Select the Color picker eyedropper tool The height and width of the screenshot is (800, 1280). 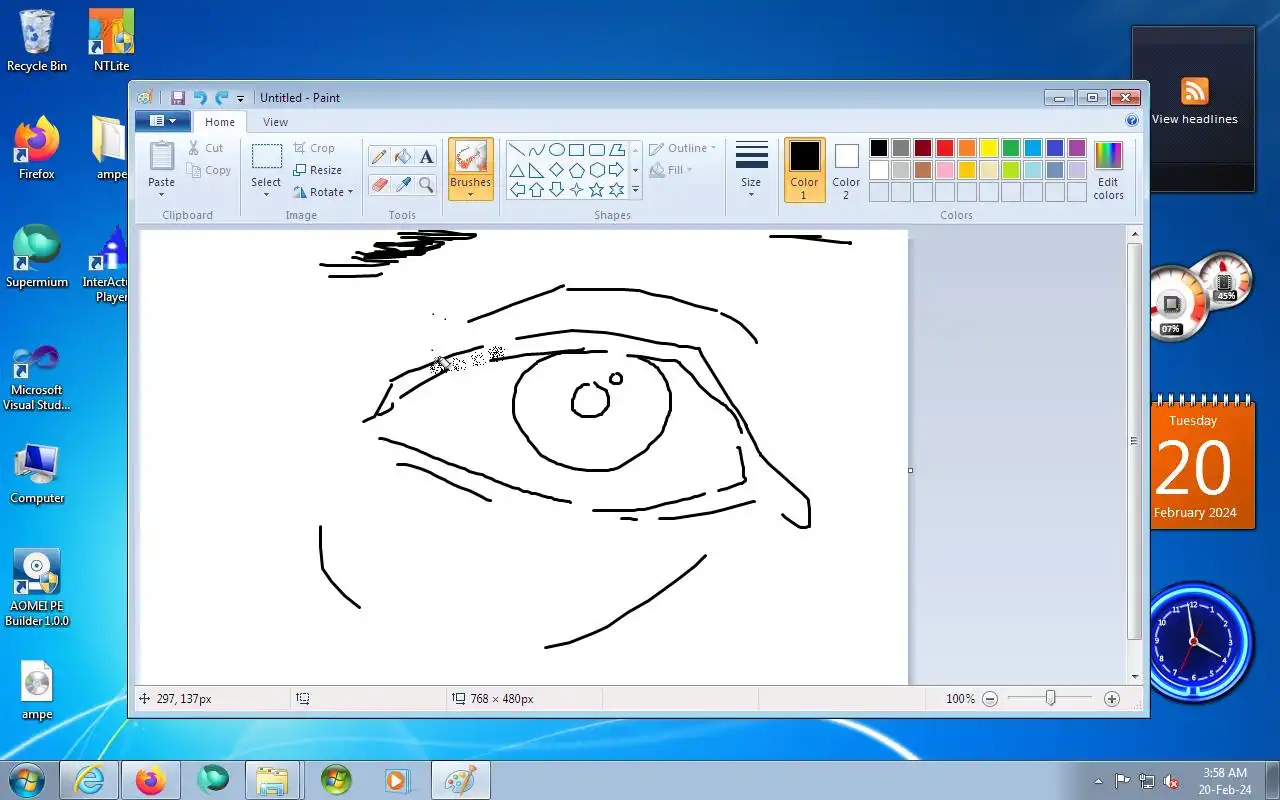403,184
